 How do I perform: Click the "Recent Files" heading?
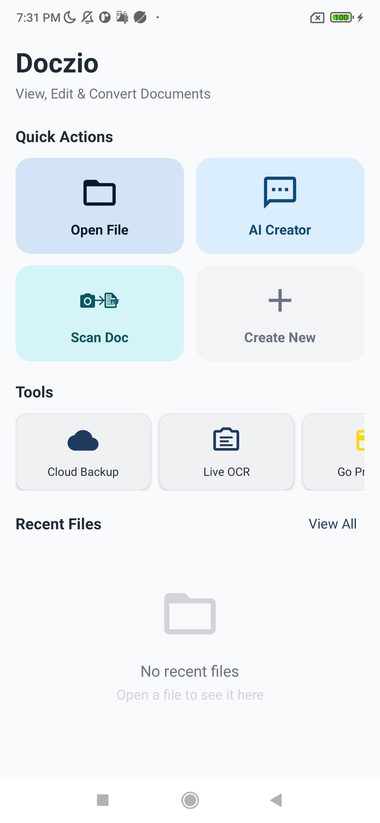(58, 524)
